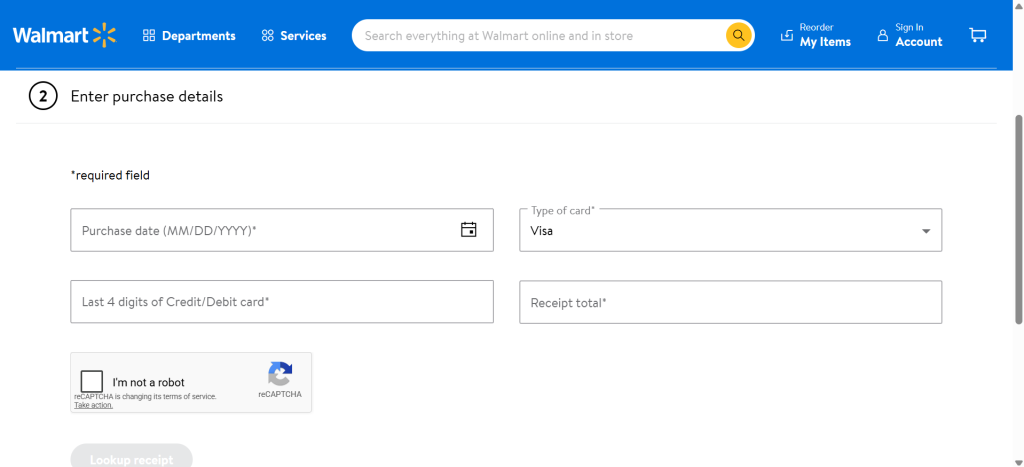The width and height of the screenshot is (1024, 467).
Task: Open the Walmart home logo
Action: (64, 35)
